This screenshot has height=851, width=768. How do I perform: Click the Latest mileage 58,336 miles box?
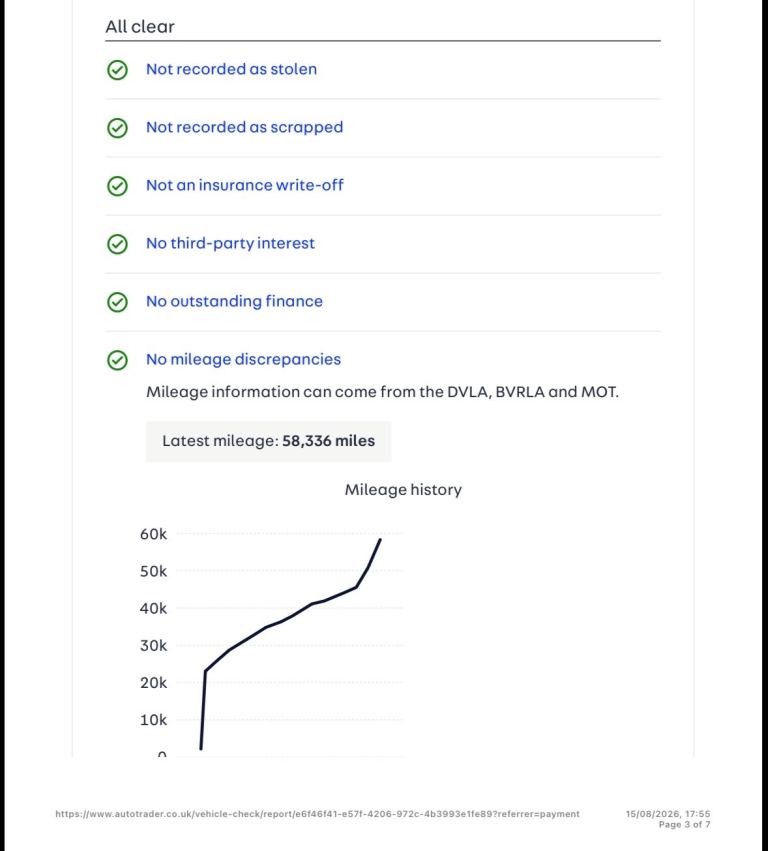pyautogui.click(x=269, y=441)
